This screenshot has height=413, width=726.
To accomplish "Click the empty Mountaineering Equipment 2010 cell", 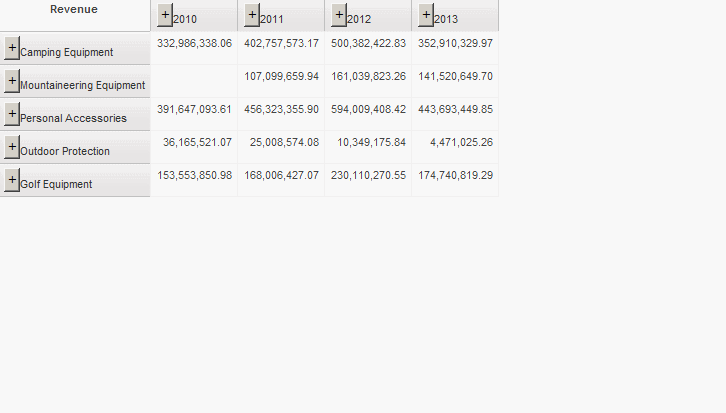I will click(194, 81).
